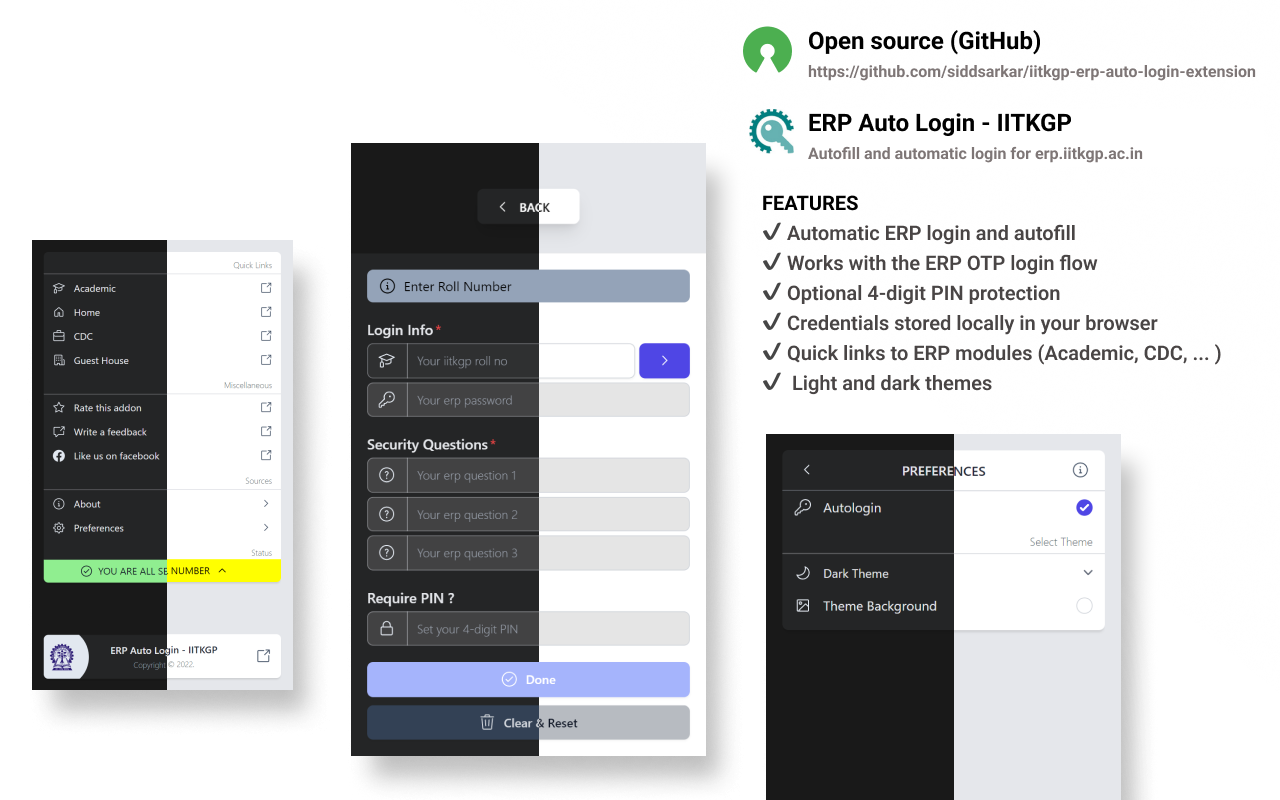
Task: Click the Your erp password field
Action: click(548, 400)
